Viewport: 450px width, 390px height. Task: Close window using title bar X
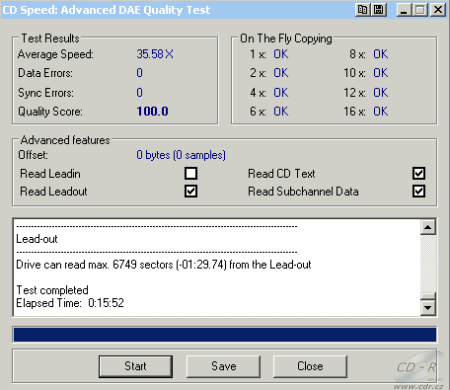[x=438, y=10]
